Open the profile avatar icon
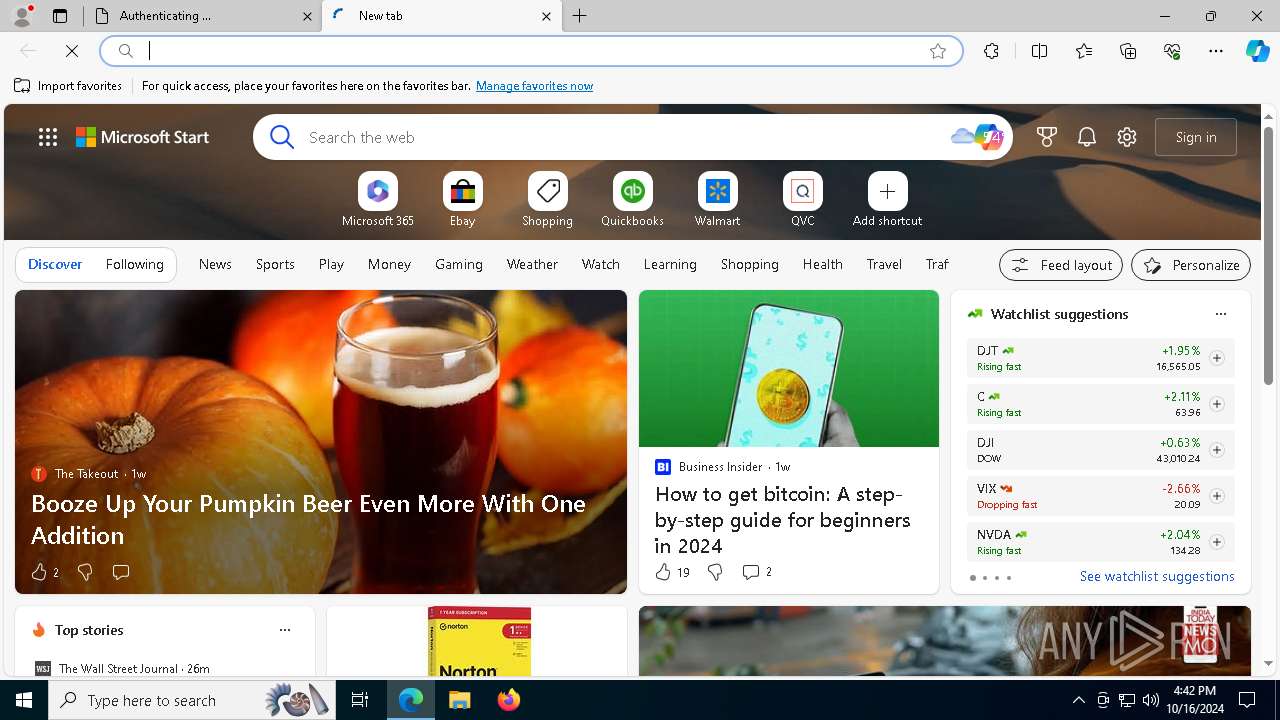The height and width of the screenshot is (720, 1280). click(21, 16)
